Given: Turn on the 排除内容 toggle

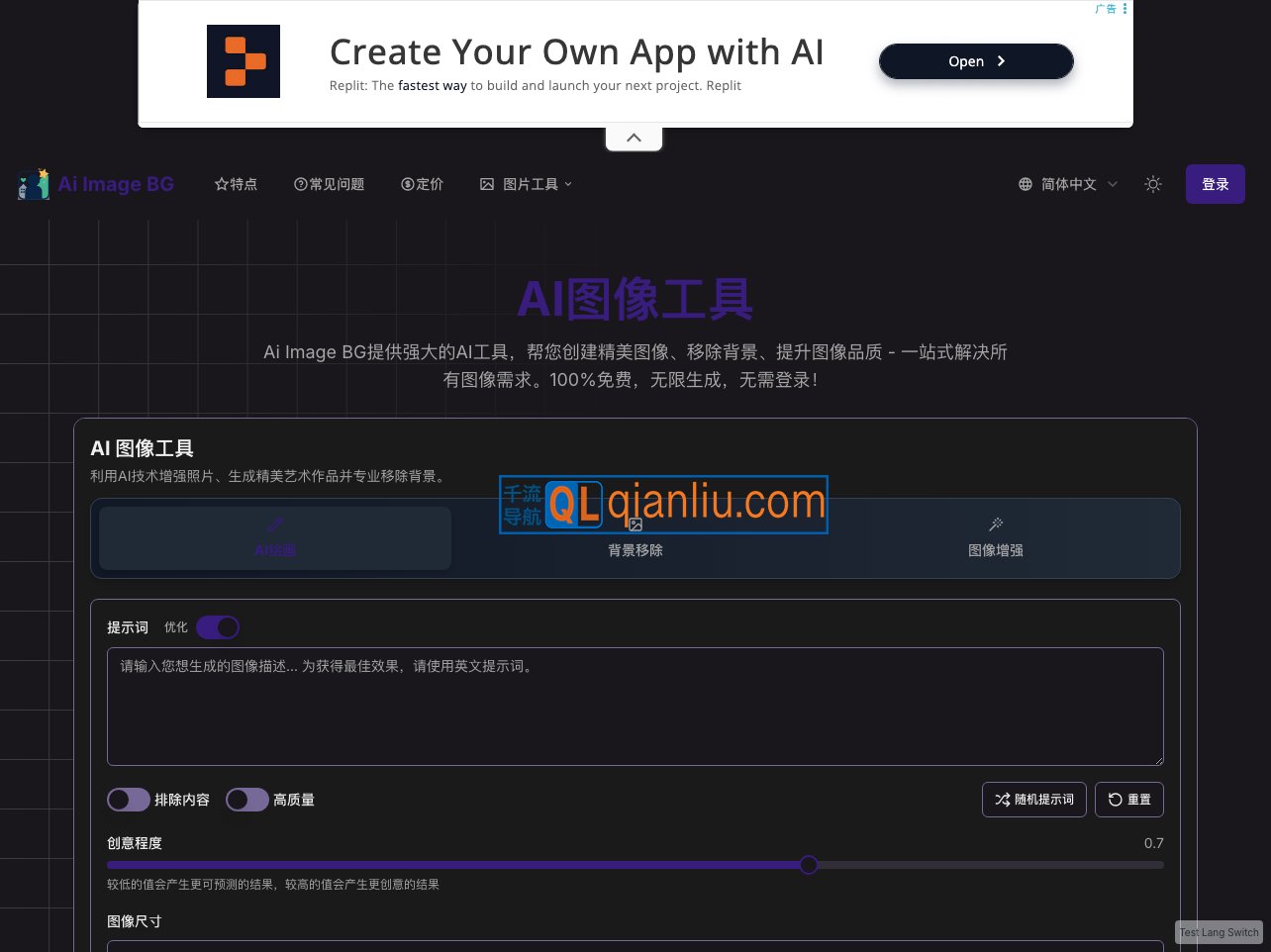Looking at the screenshot, I should click(128, 800).
